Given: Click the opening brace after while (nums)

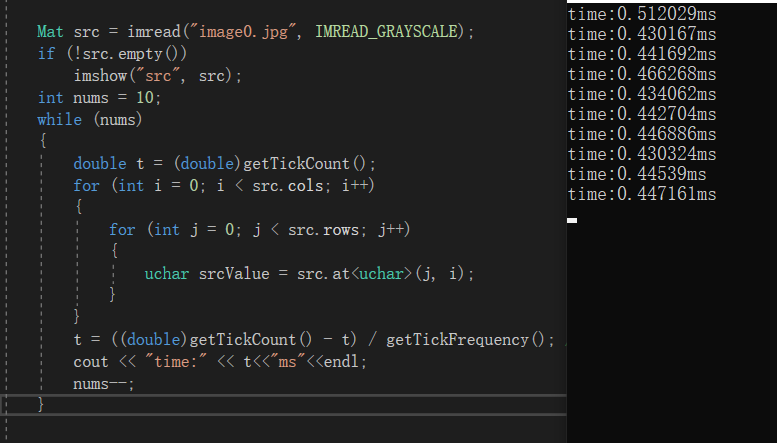Looking at the screenshot, I should tap(43, 141).
